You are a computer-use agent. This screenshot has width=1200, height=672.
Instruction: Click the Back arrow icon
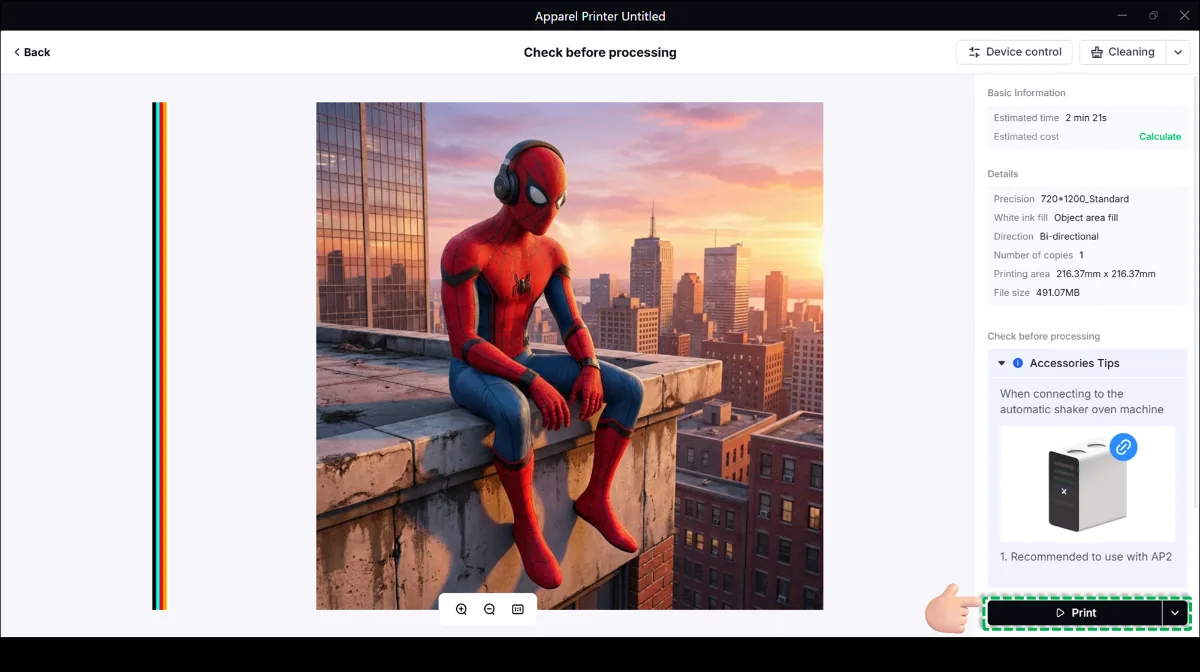(x=17, y=52)
